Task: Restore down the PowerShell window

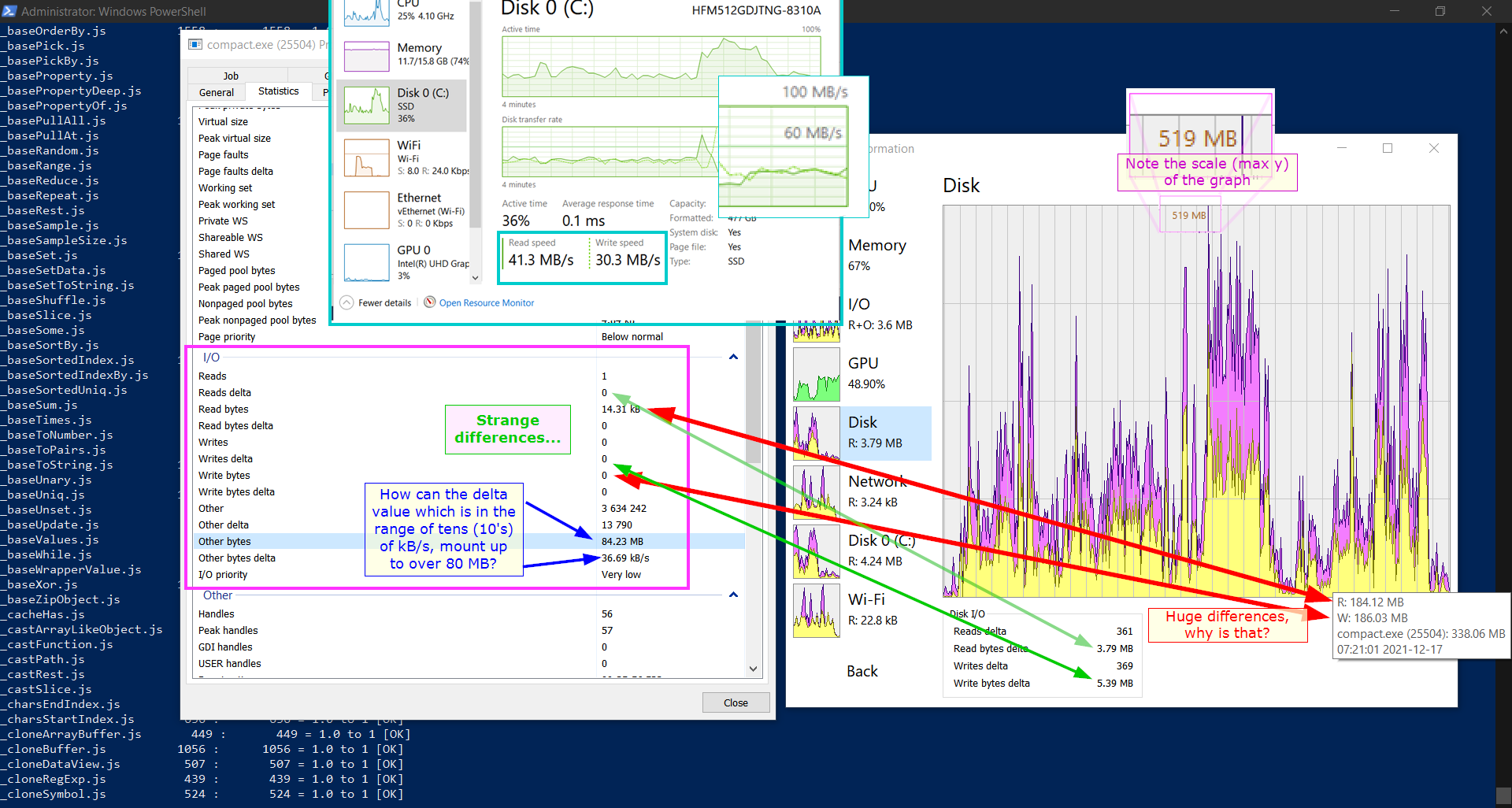Action: point(1440,11)
